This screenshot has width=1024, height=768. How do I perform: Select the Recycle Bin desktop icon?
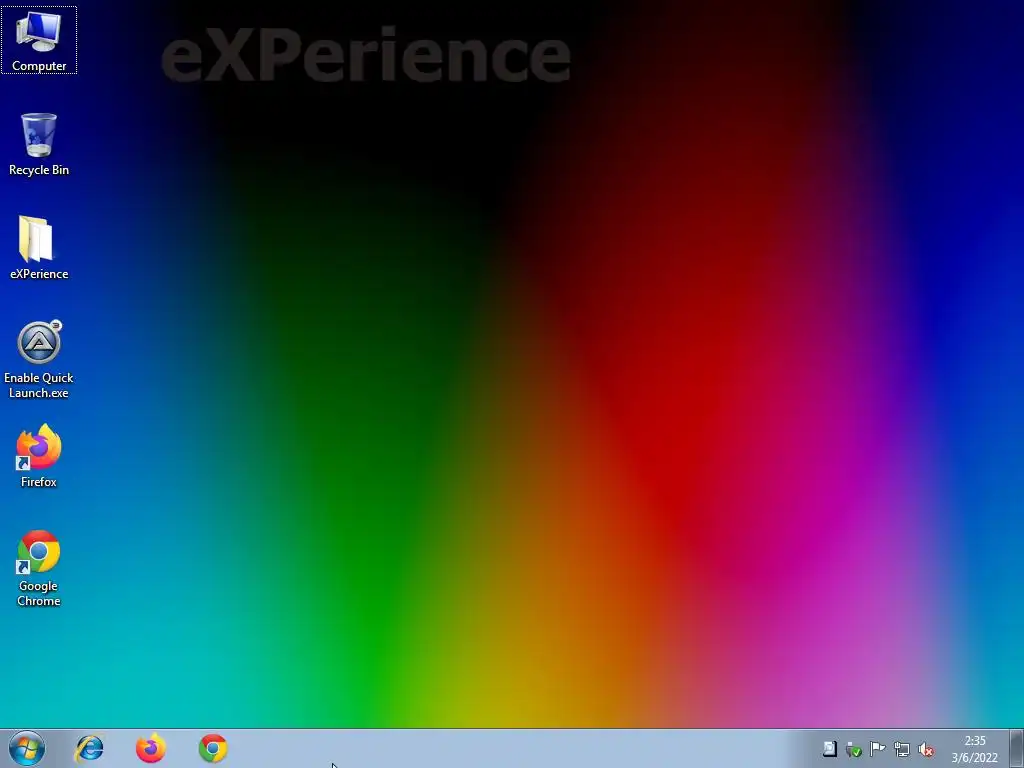pos(39,144)
